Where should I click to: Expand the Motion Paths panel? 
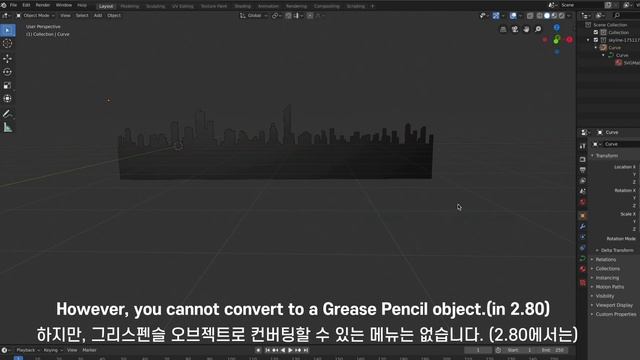(x=609, y=287)
